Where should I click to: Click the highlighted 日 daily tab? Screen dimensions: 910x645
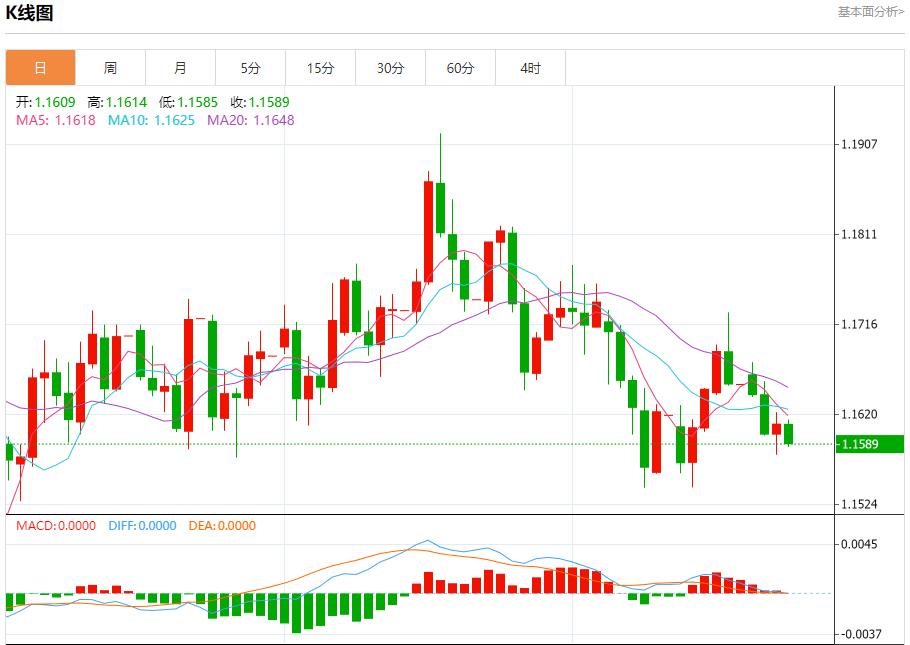(40, 67)
